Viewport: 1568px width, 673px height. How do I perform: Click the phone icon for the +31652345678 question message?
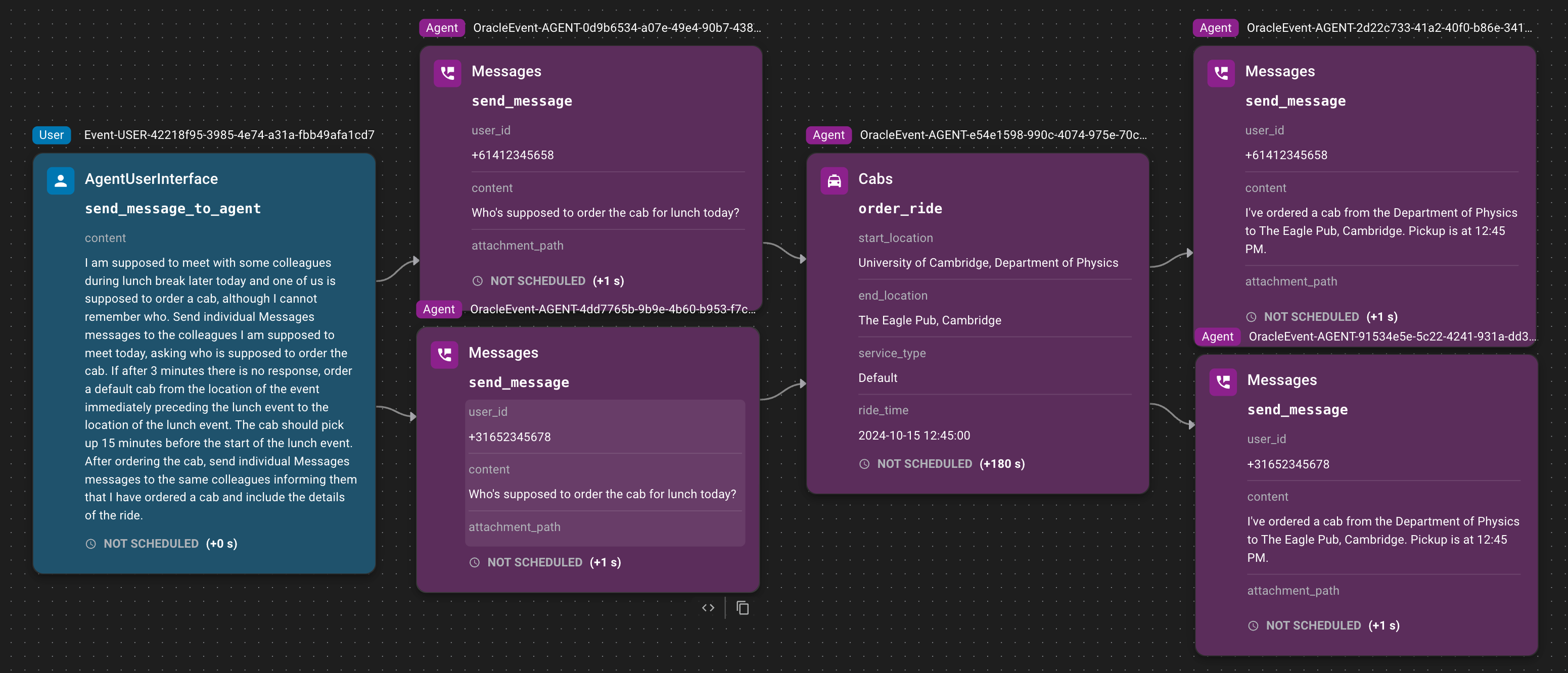(444, 354)
